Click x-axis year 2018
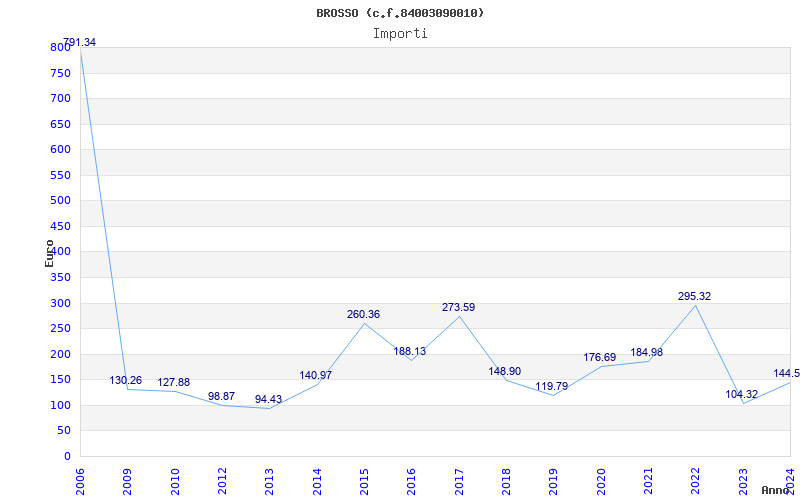800x500 pixels. [x=506, y=482]
